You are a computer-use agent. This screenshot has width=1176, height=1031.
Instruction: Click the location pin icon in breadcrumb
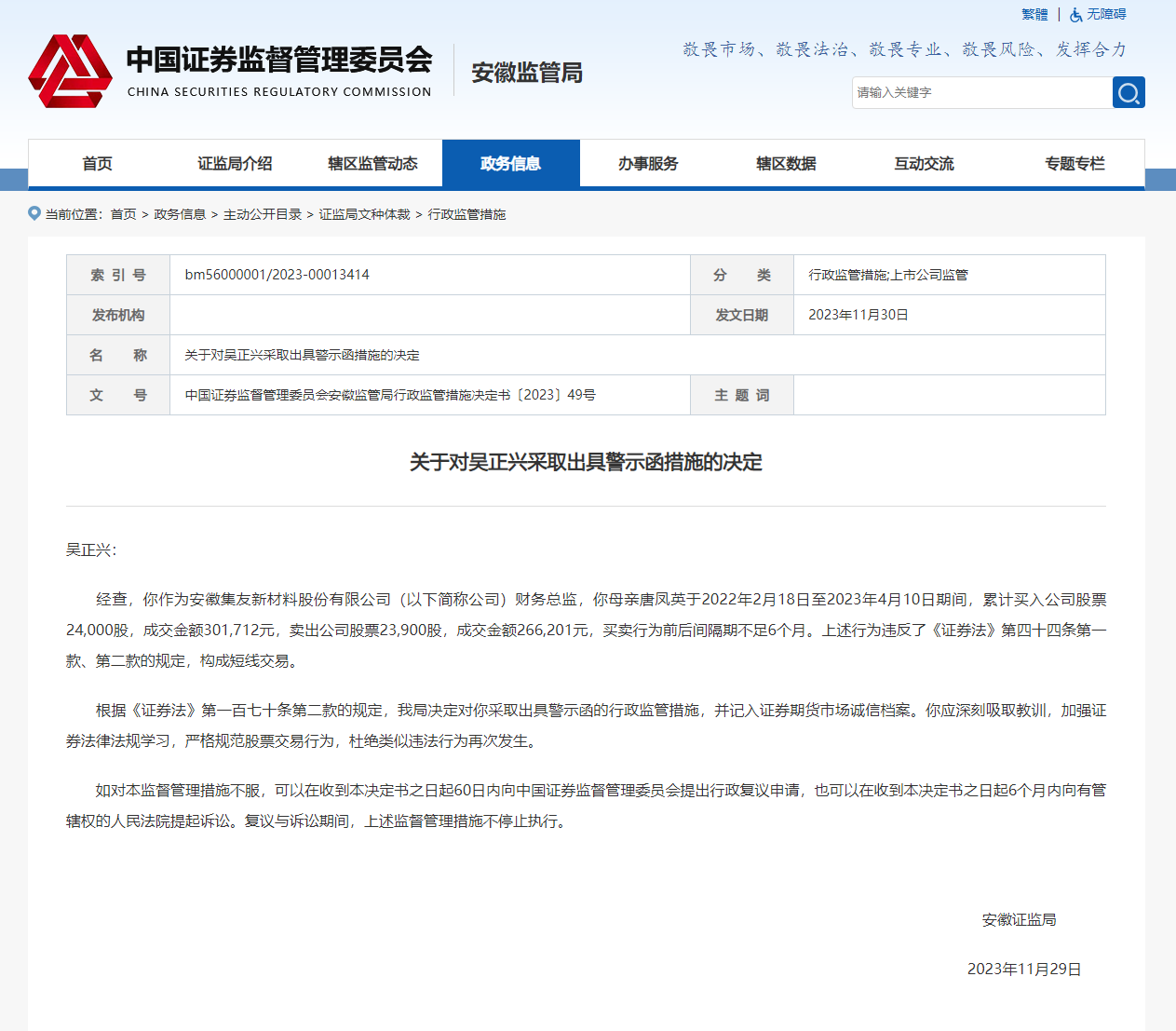tap(34, 213)
